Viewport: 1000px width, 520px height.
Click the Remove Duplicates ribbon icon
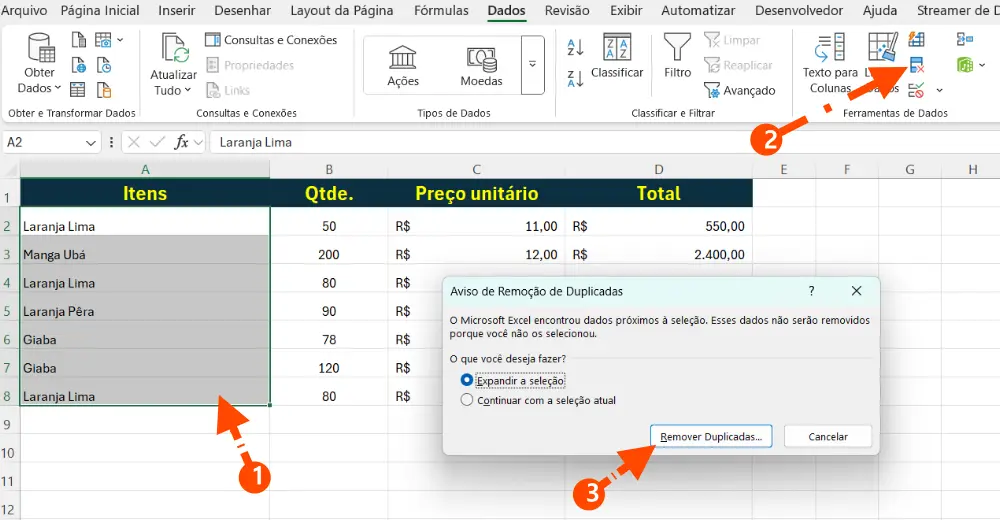click(x=916, y=65)
